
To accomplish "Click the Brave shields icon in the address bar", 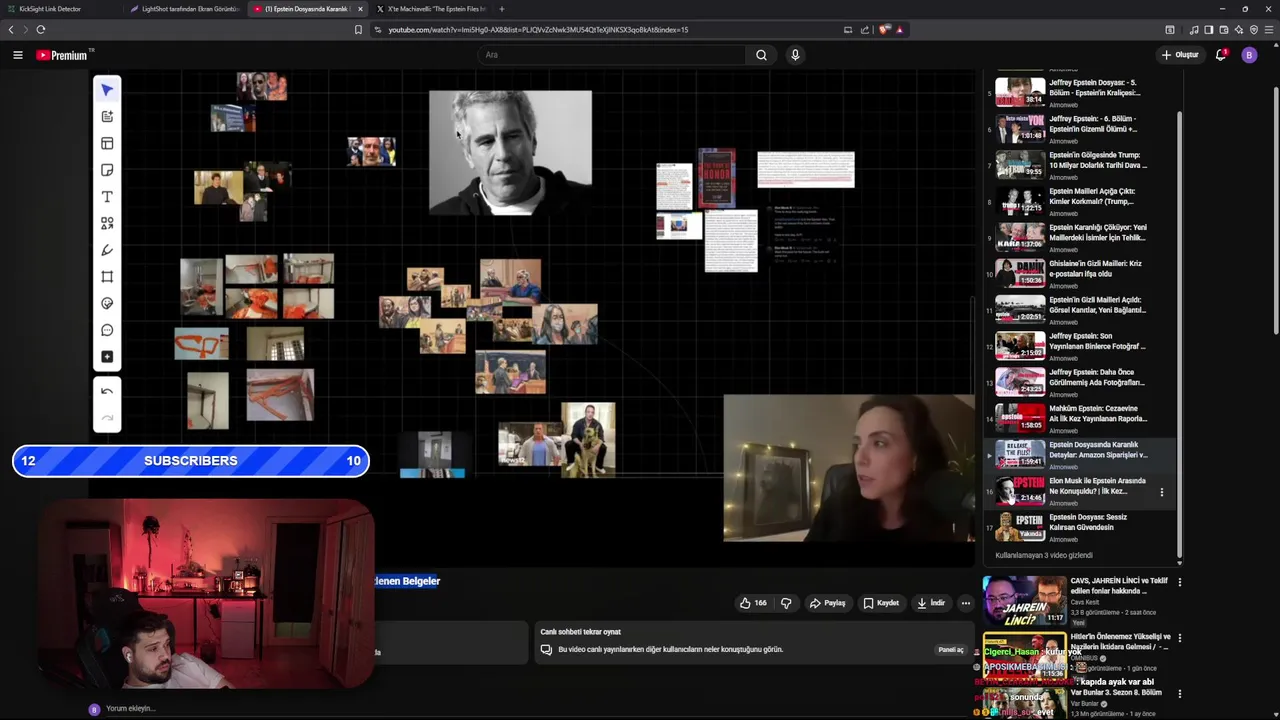I will point(884,29).
